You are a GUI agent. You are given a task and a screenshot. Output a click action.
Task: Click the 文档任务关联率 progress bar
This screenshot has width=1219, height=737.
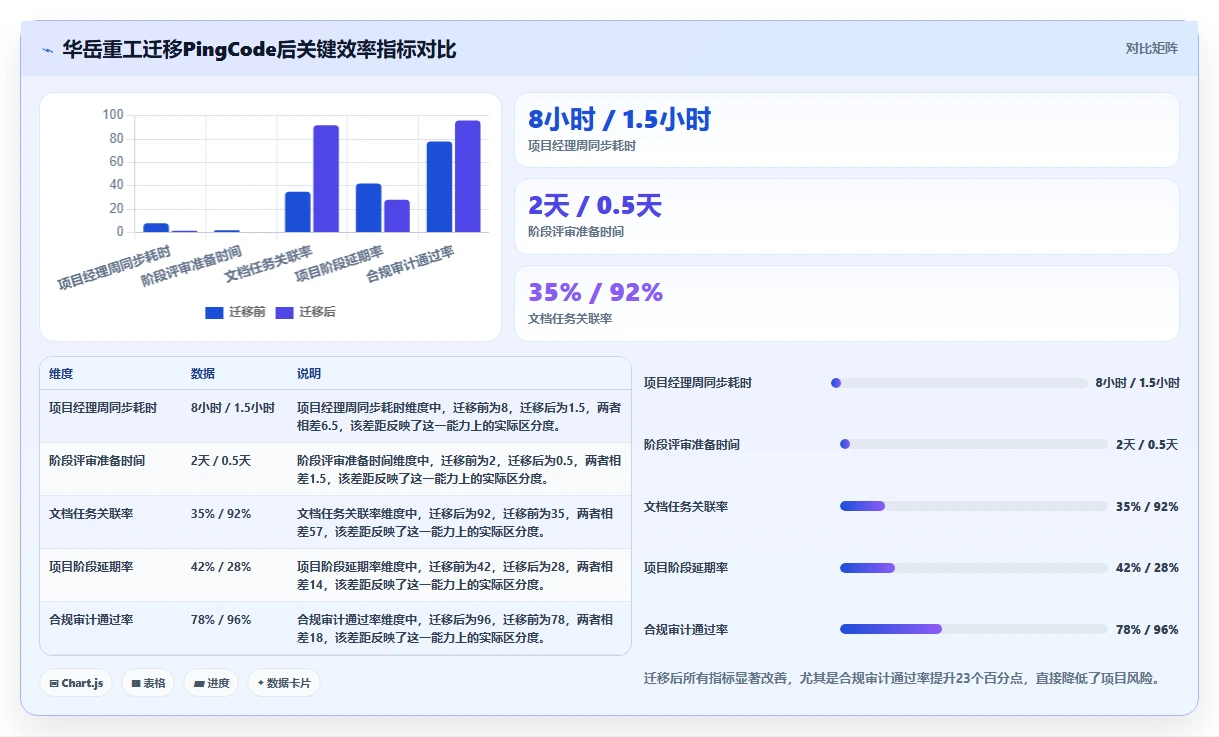click(973, 506)
